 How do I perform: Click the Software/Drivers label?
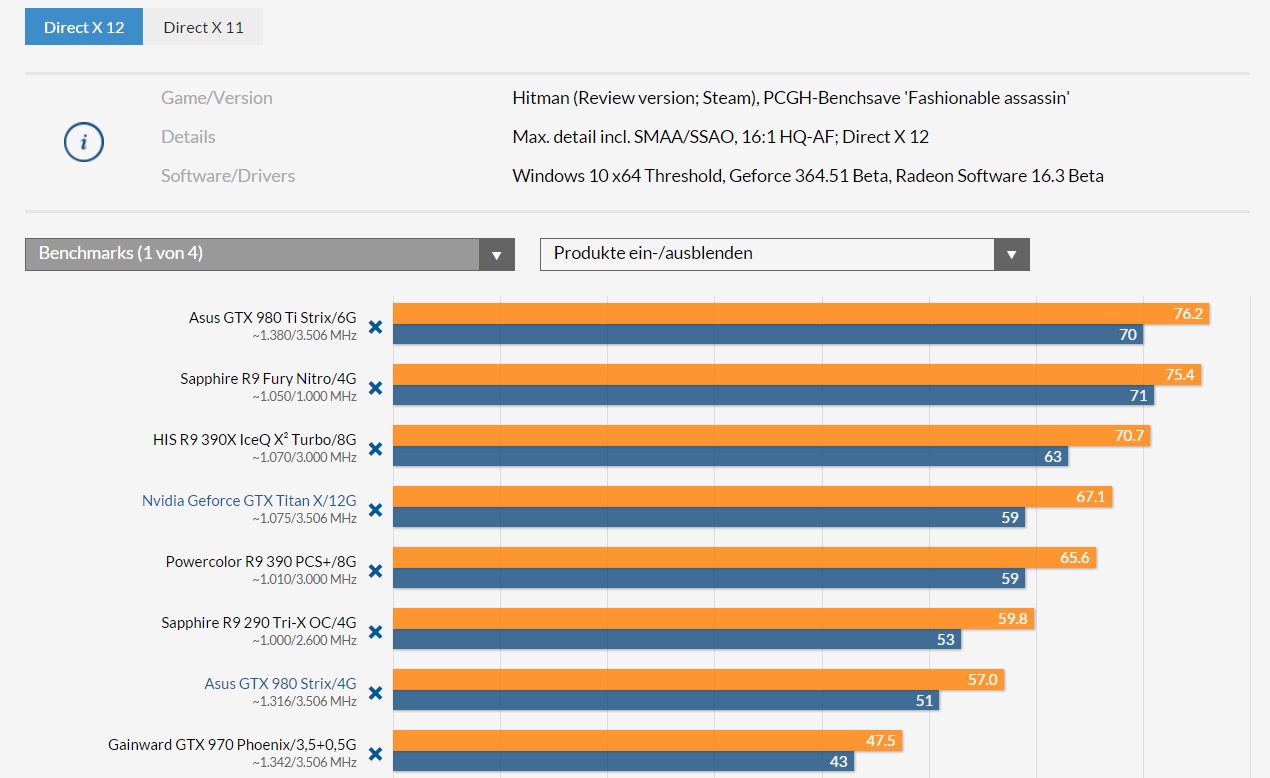pos(228,176)
